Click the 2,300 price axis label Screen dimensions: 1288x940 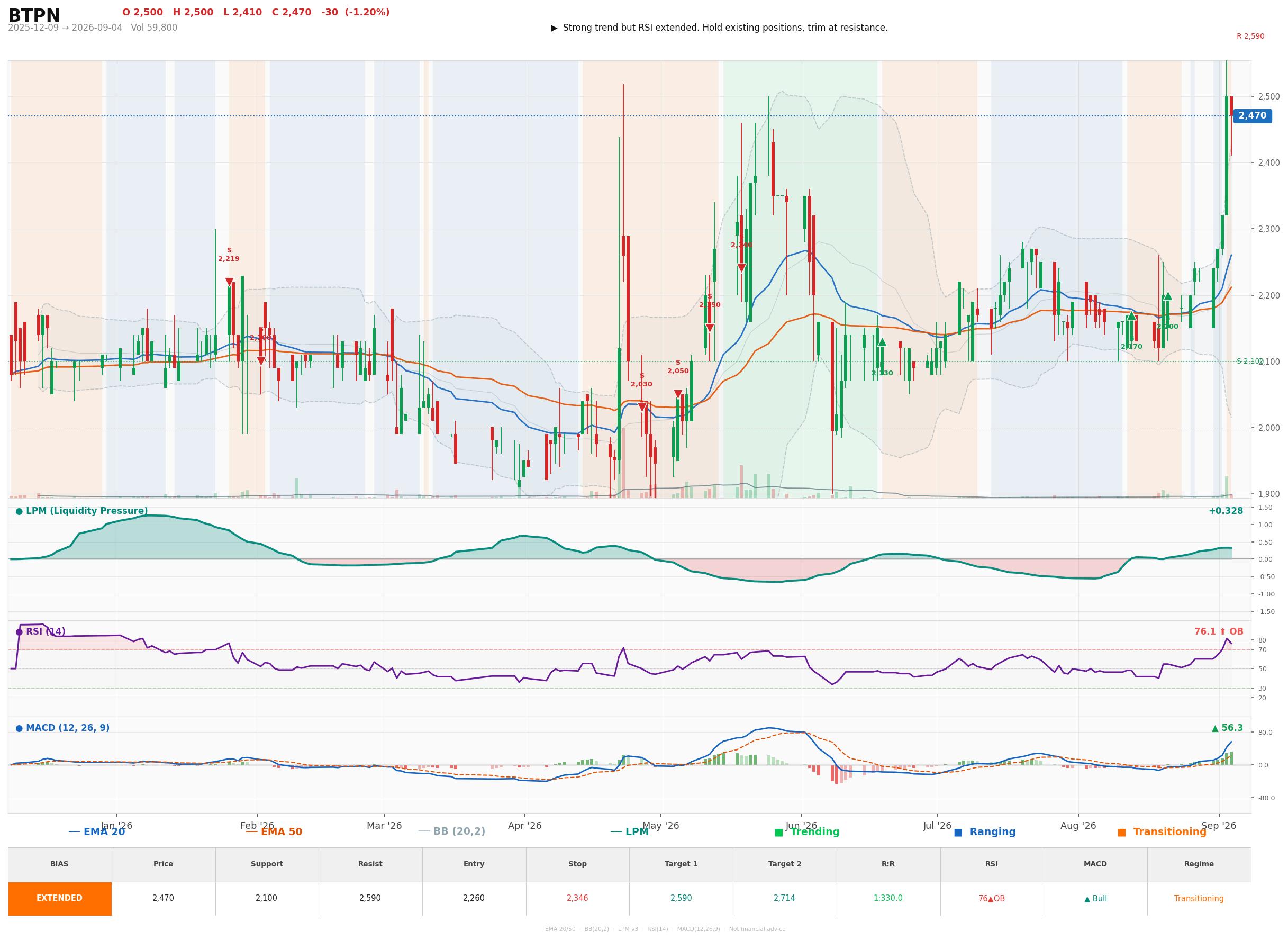1270,229
